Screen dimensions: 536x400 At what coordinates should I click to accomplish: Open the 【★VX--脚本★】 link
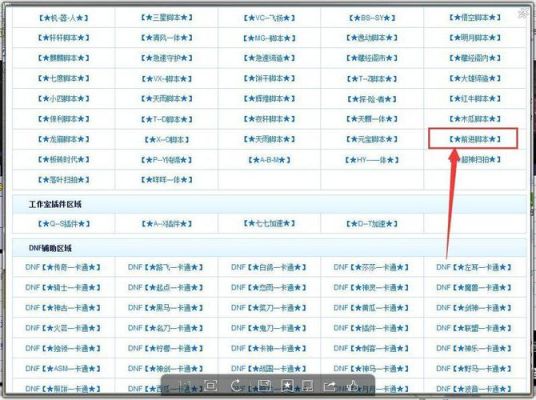166,79
